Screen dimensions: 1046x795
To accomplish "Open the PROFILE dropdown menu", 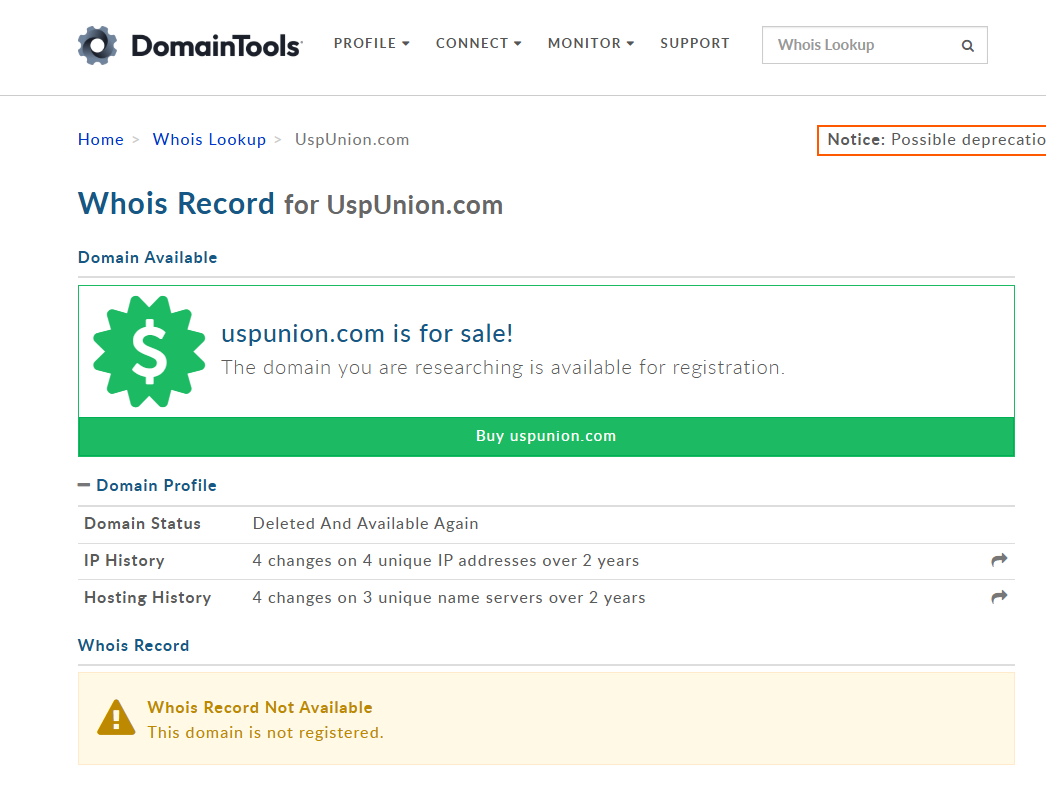I will 372,43.
